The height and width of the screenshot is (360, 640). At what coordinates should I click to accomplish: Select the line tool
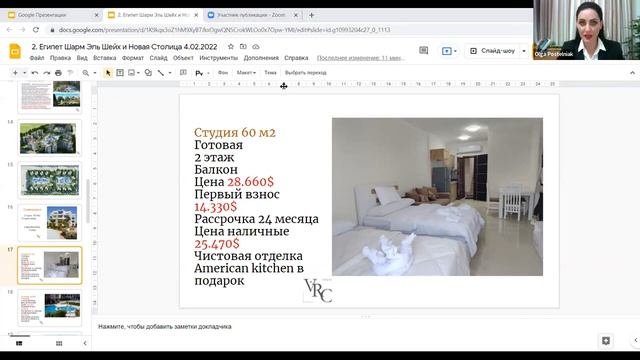(161, 73)
